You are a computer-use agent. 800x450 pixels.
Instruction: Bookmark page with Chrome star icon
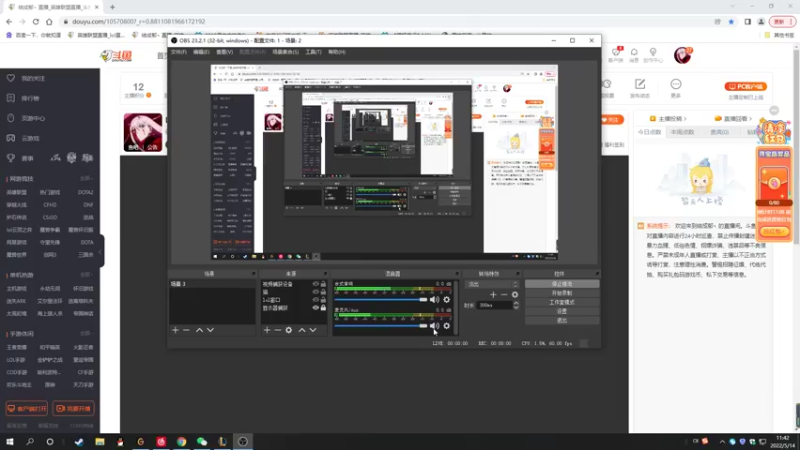731,22
